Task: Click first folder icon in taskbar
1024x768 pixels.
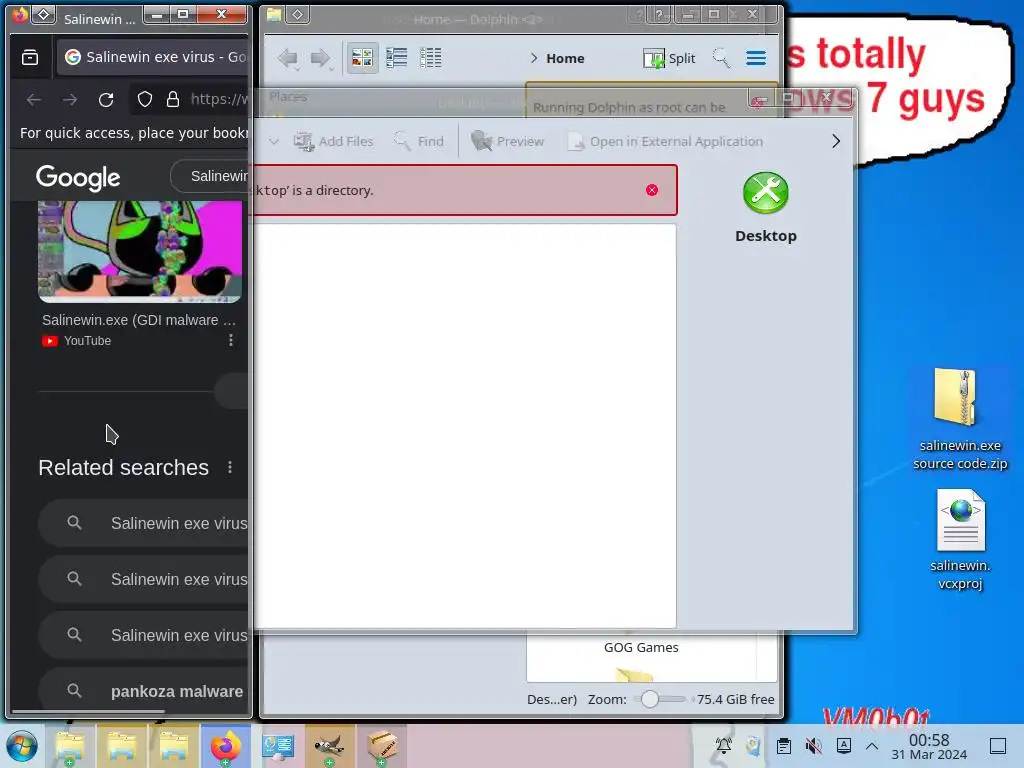Action: [x=70, y=746]
